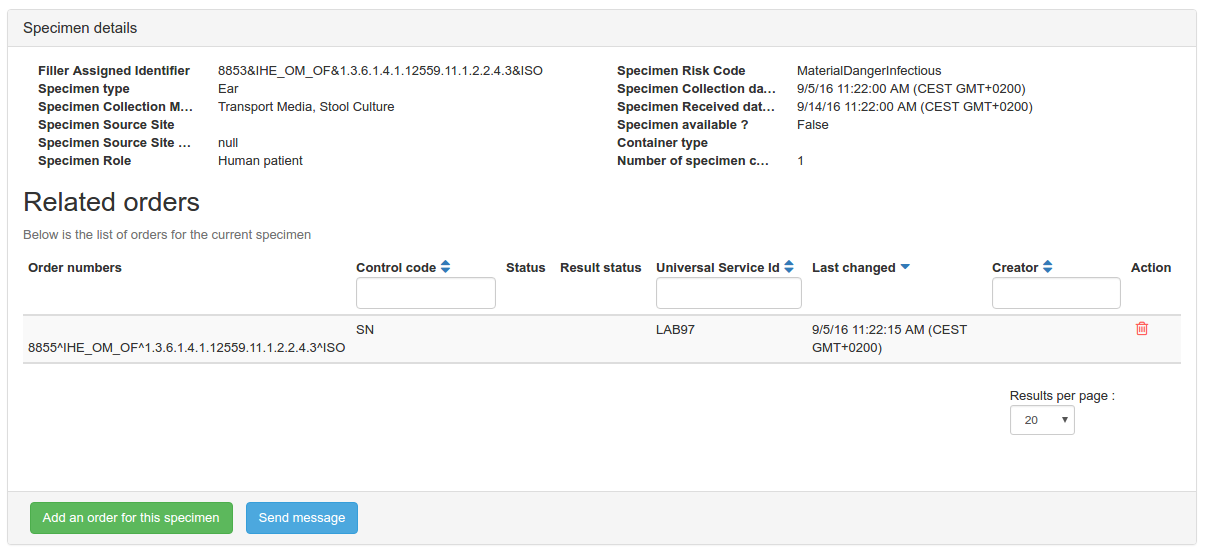The height and width of the screenshot is (553, 1208).
Task: Click the Filler Assigned Identifier value
Action: click(x=380, y=71)
